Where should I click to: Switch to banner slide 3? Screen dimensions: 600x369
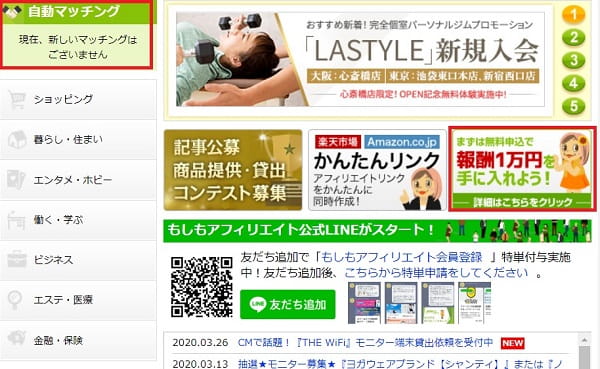click(x=573, y=60)
